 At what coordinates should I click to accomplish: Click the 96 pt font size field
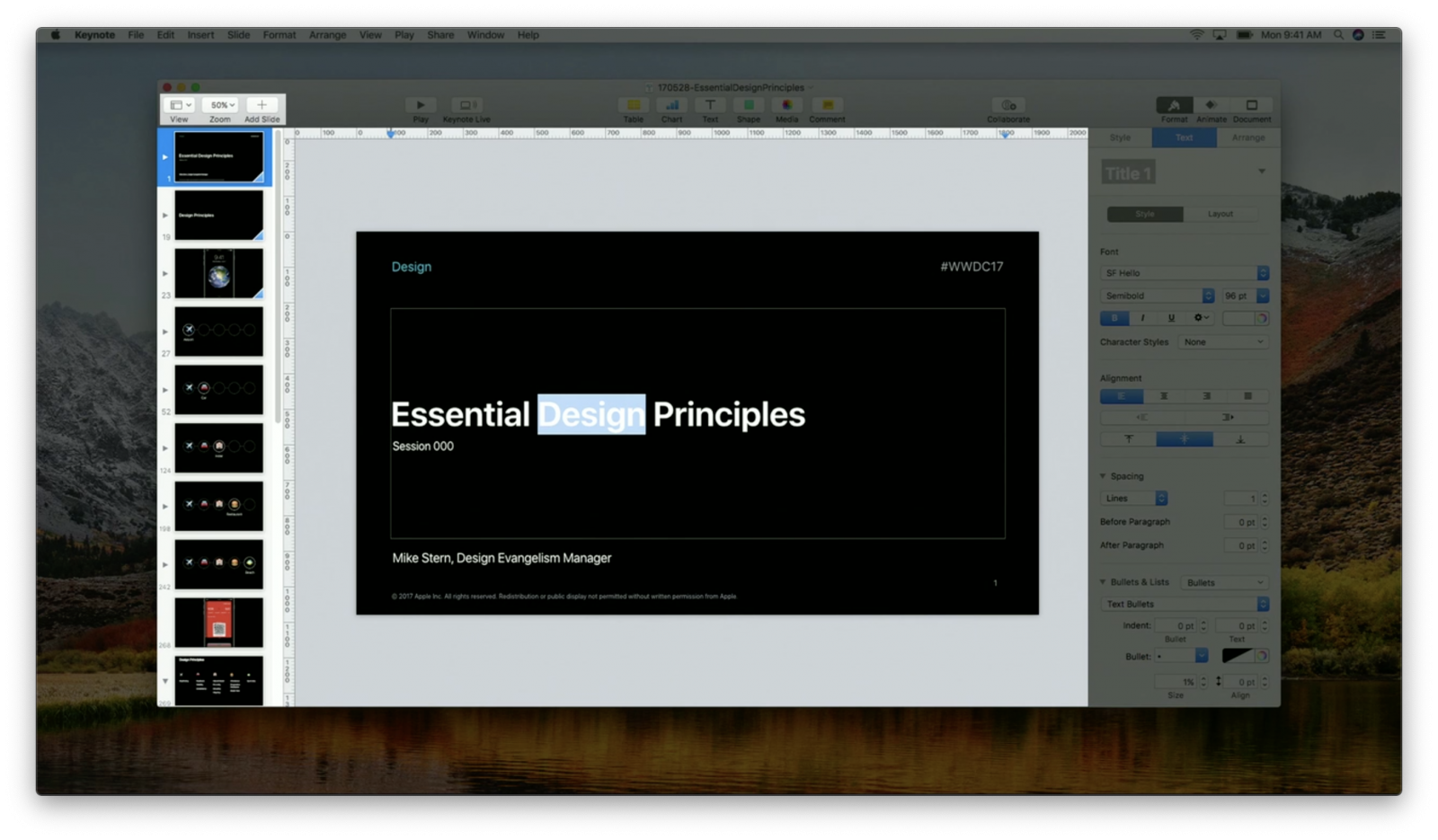pos(1238,296)
